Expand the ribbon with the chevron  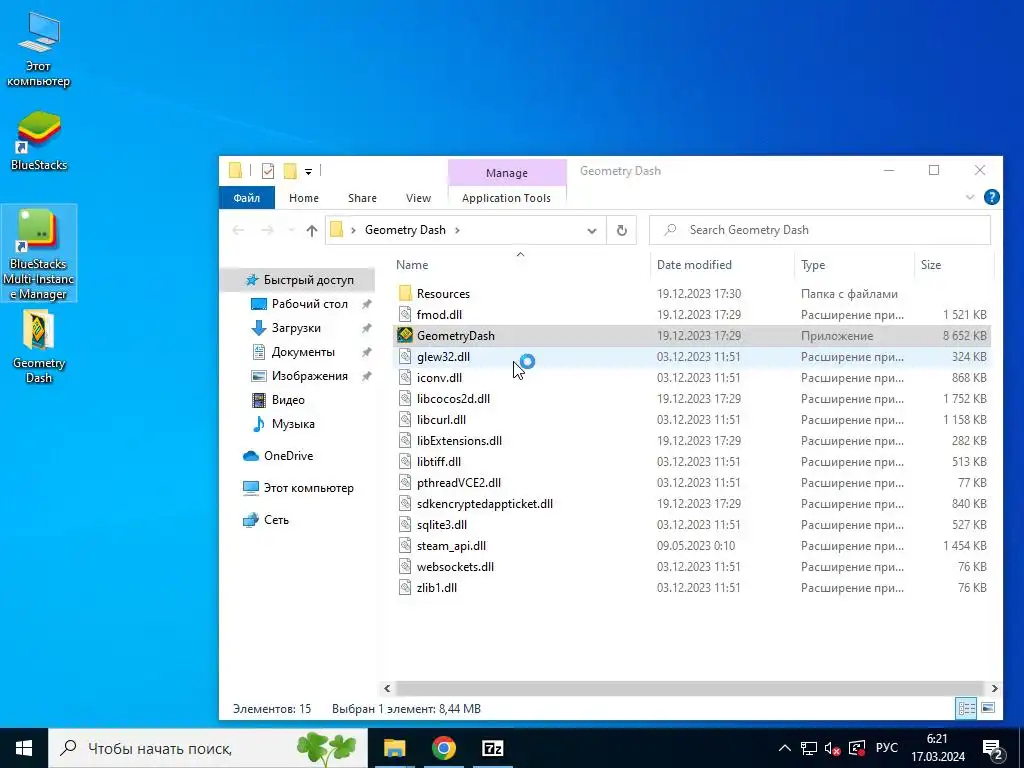pos(970,197)
